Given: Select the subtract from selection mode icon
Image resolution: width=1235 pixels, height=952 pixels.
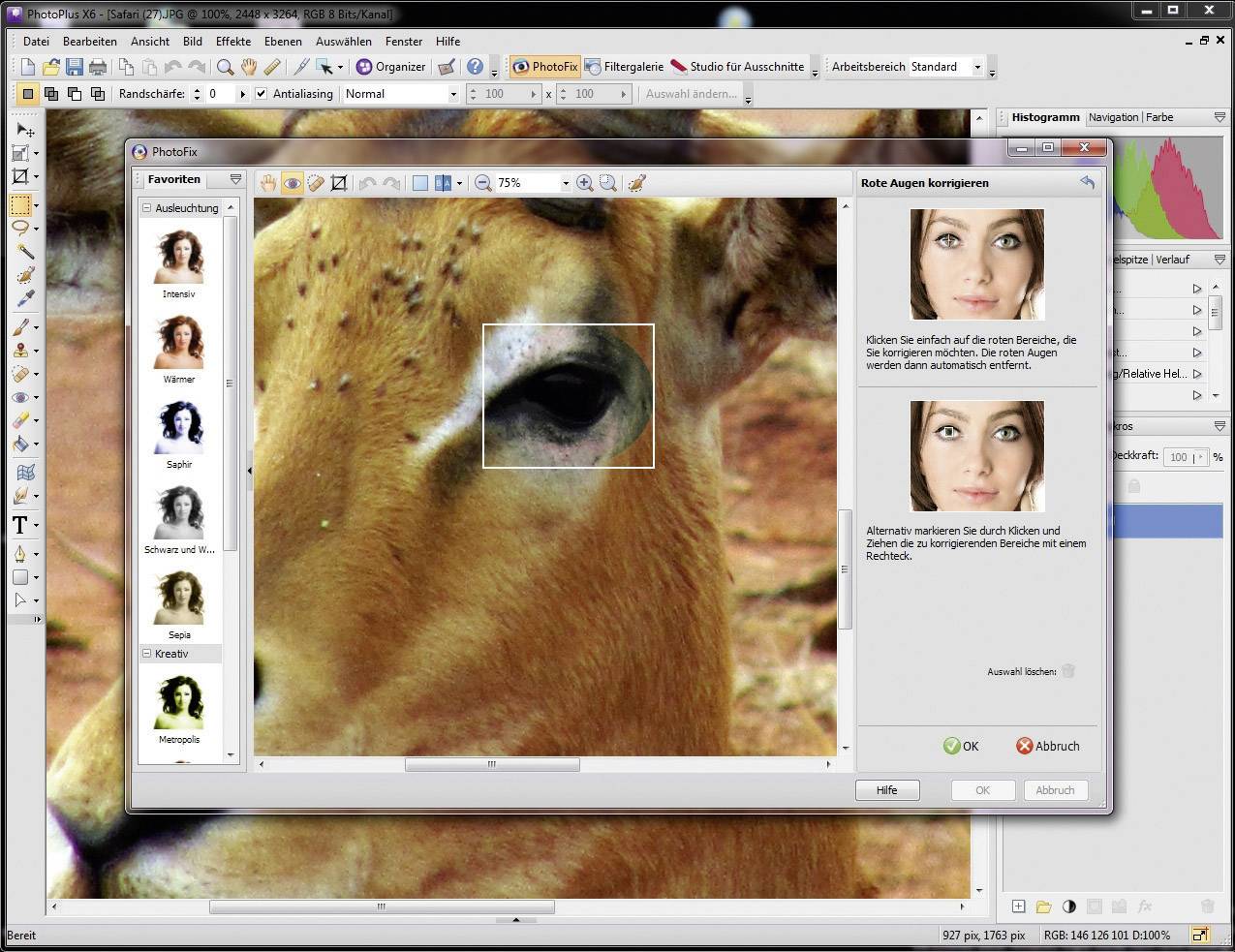Looking at the screenshot, I should (75, 94).
